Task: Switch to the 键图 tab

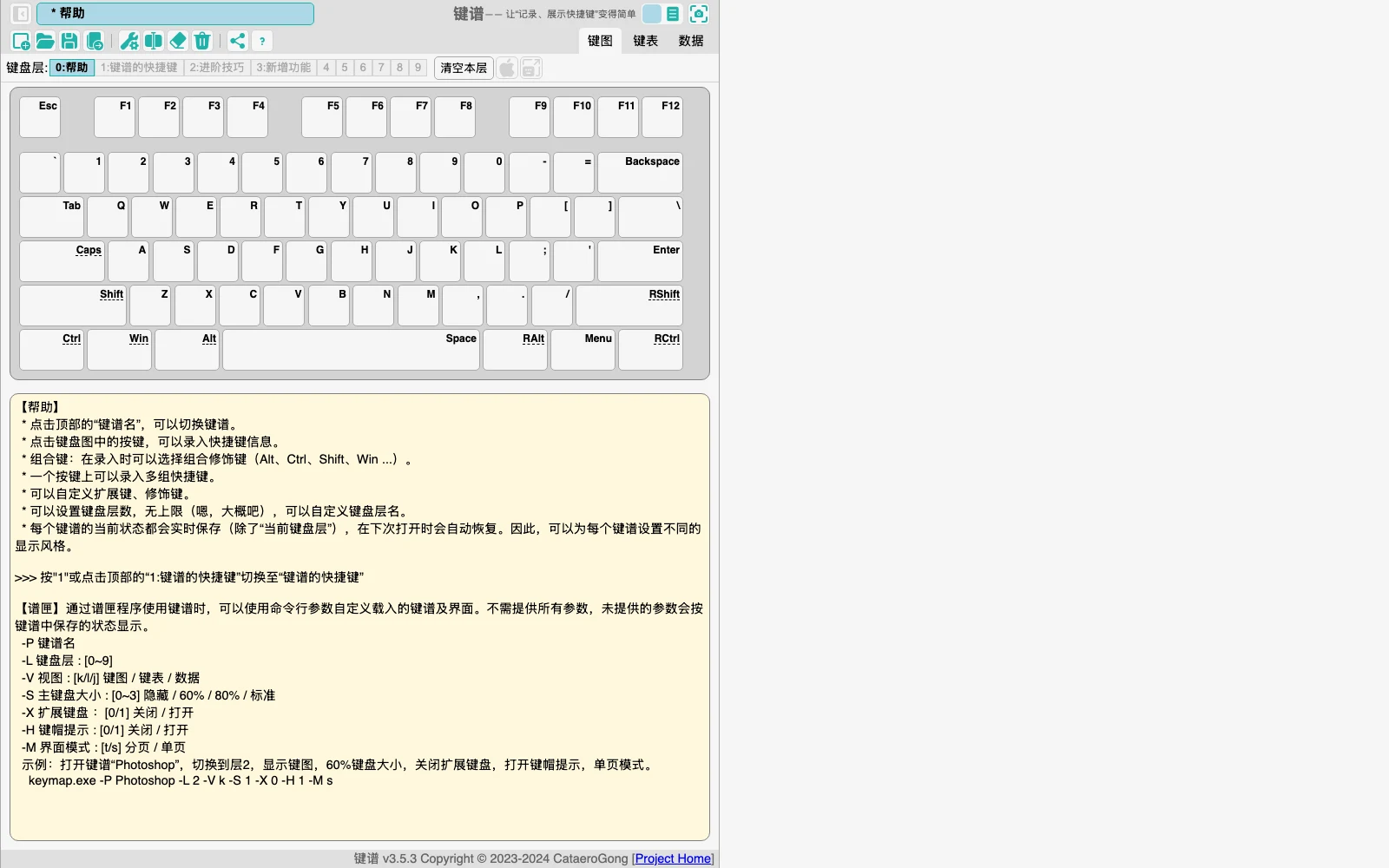Action: [600, 41]
